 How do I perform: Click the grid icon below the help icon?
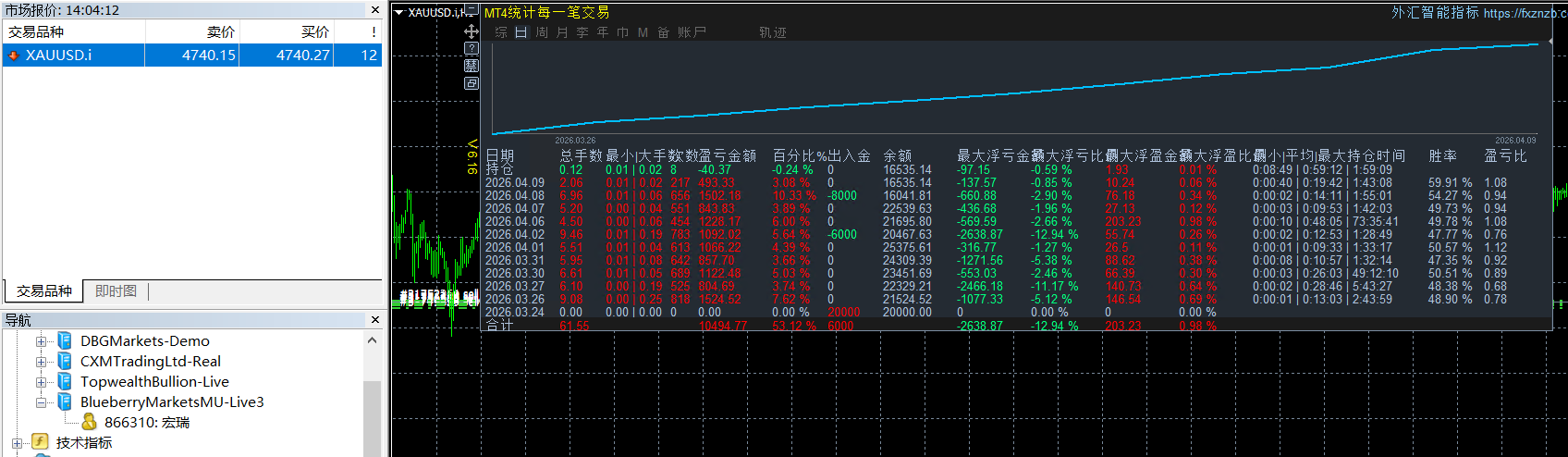point(472,66)
